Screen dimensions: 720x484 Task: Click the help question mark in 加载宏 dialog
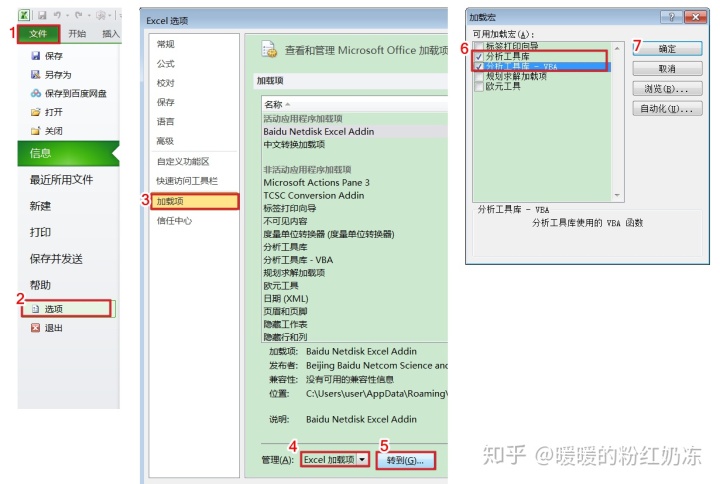[x=671, y=17]
